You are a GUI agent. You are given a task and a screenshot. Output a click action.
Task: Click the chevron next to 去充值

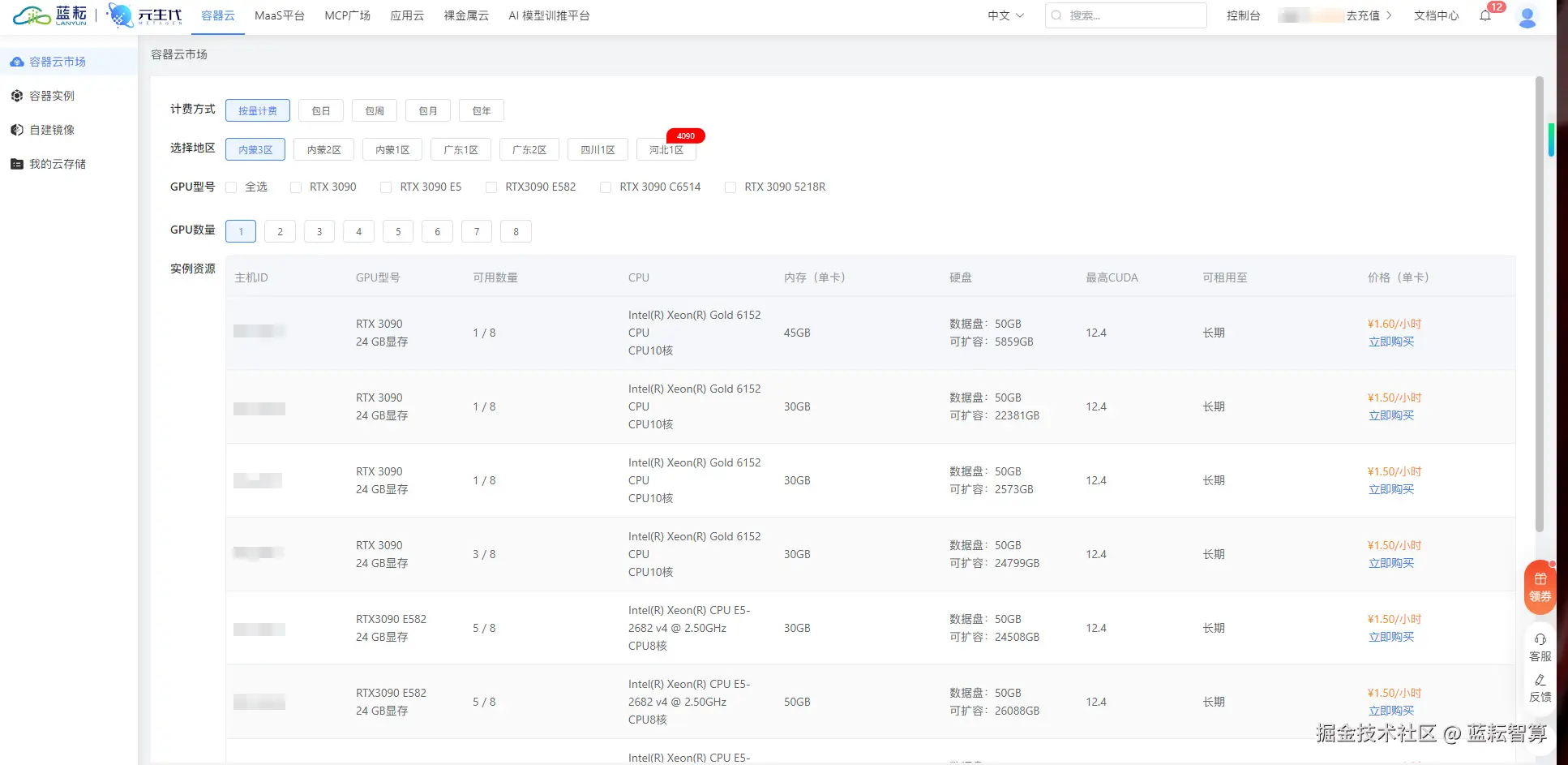pos(1389,15)
